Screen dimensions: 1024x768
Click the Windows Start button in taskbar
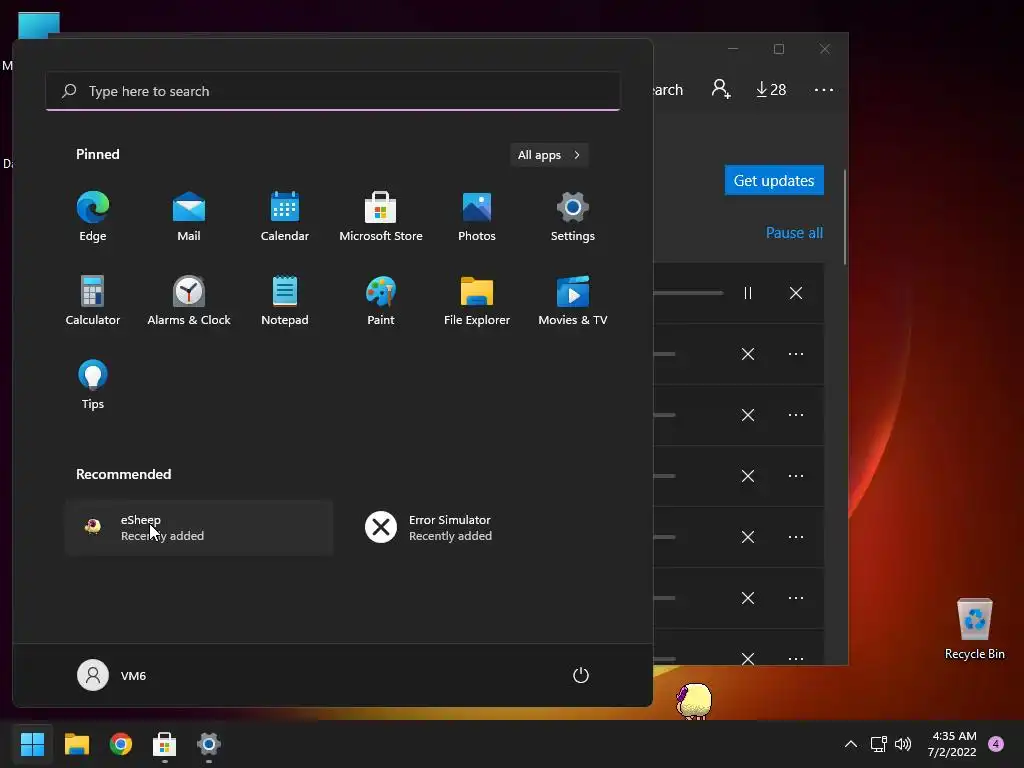(32, 744)
